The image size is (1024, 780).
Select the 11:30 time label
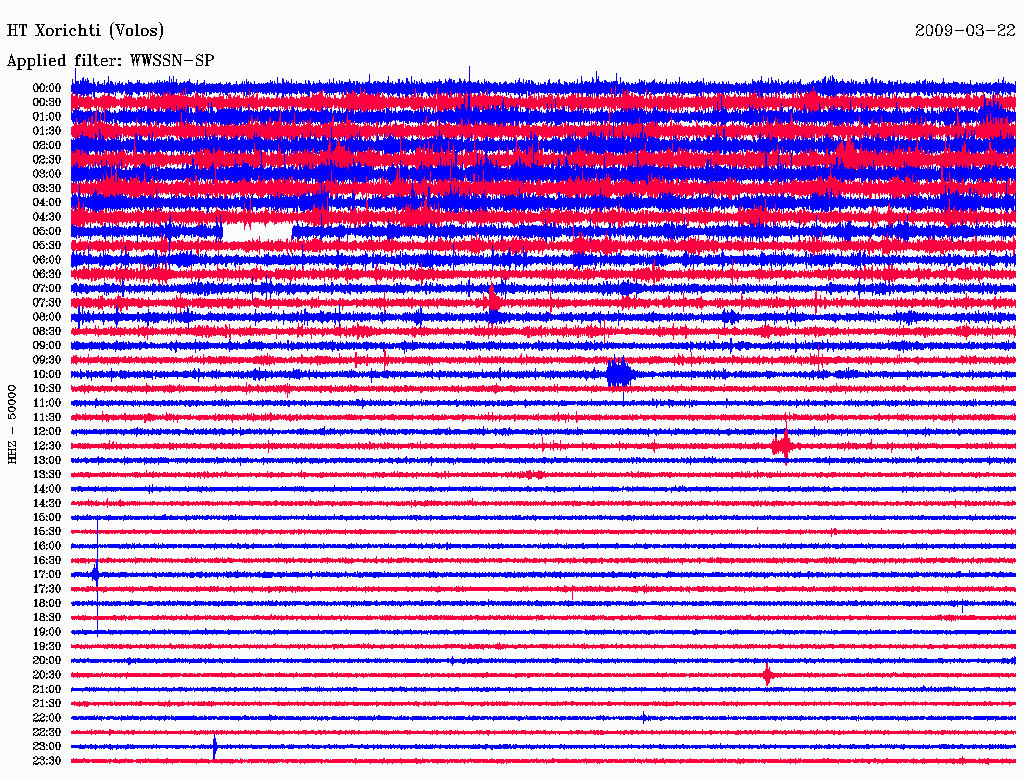click(x=46, y=417)
